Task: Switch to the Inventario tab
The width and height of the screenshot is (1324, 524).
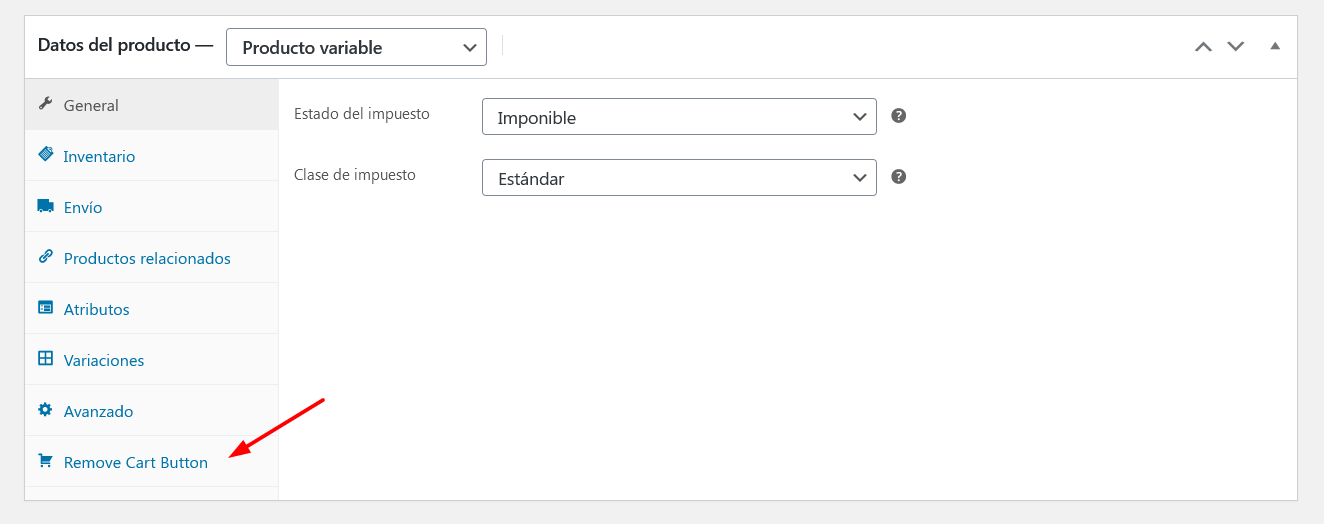Action: [x=152, y=156]
